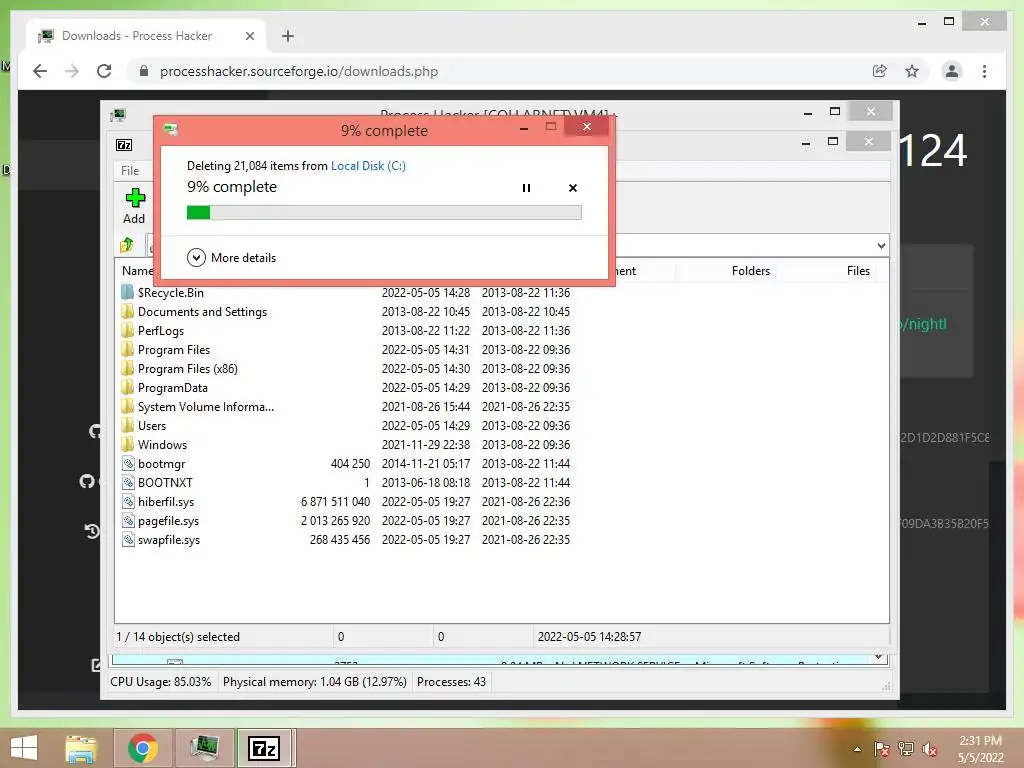Click the Physical memory status entry
This screenshot has width=1024, height=768.
[315, 682]
